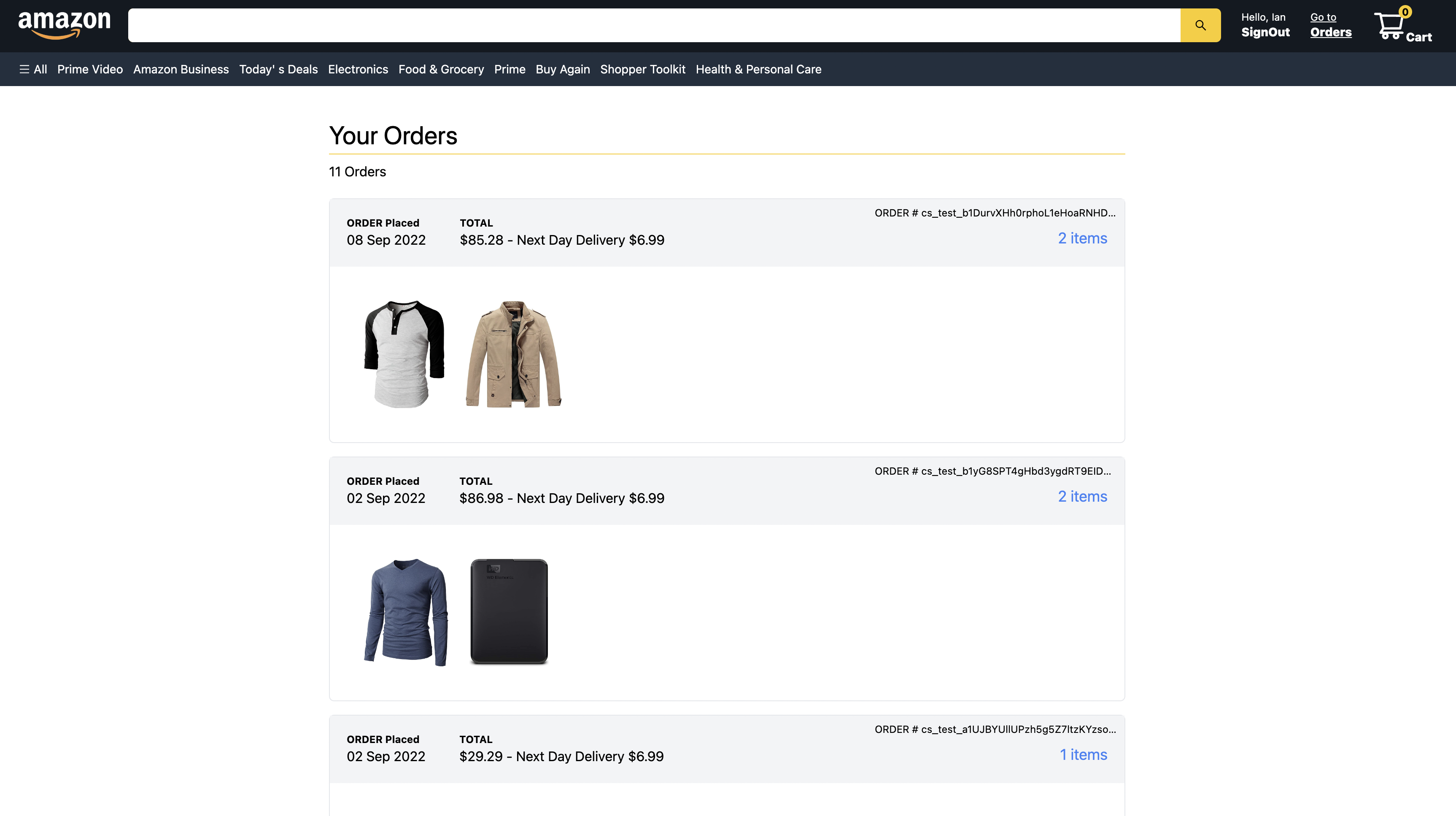
Task: Select Amazon Business navigation item
Action: [x=181, y=69]
